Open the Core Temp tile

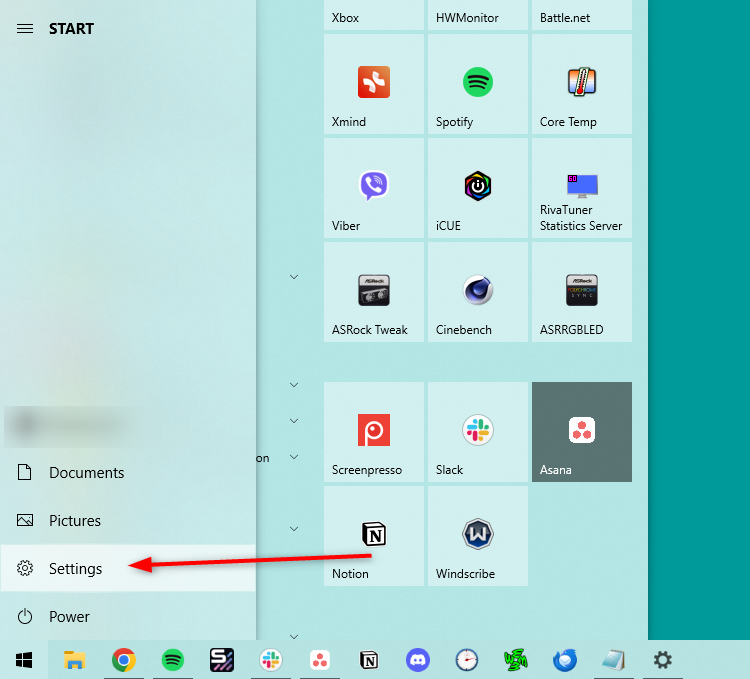582,84
